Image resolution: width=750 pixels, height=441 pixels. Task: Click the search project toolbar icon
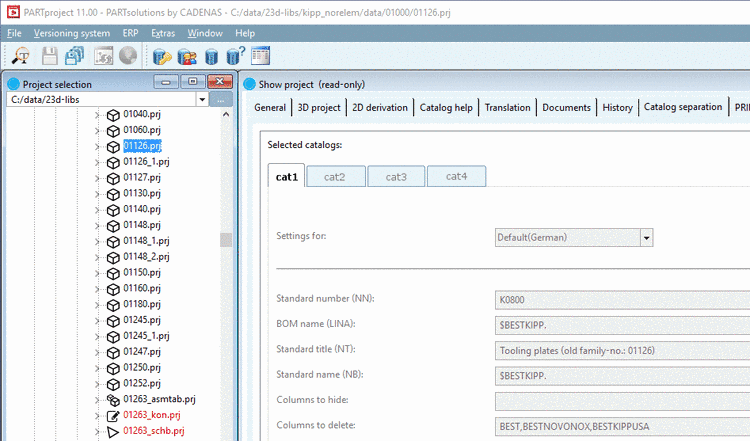point(21,56)
